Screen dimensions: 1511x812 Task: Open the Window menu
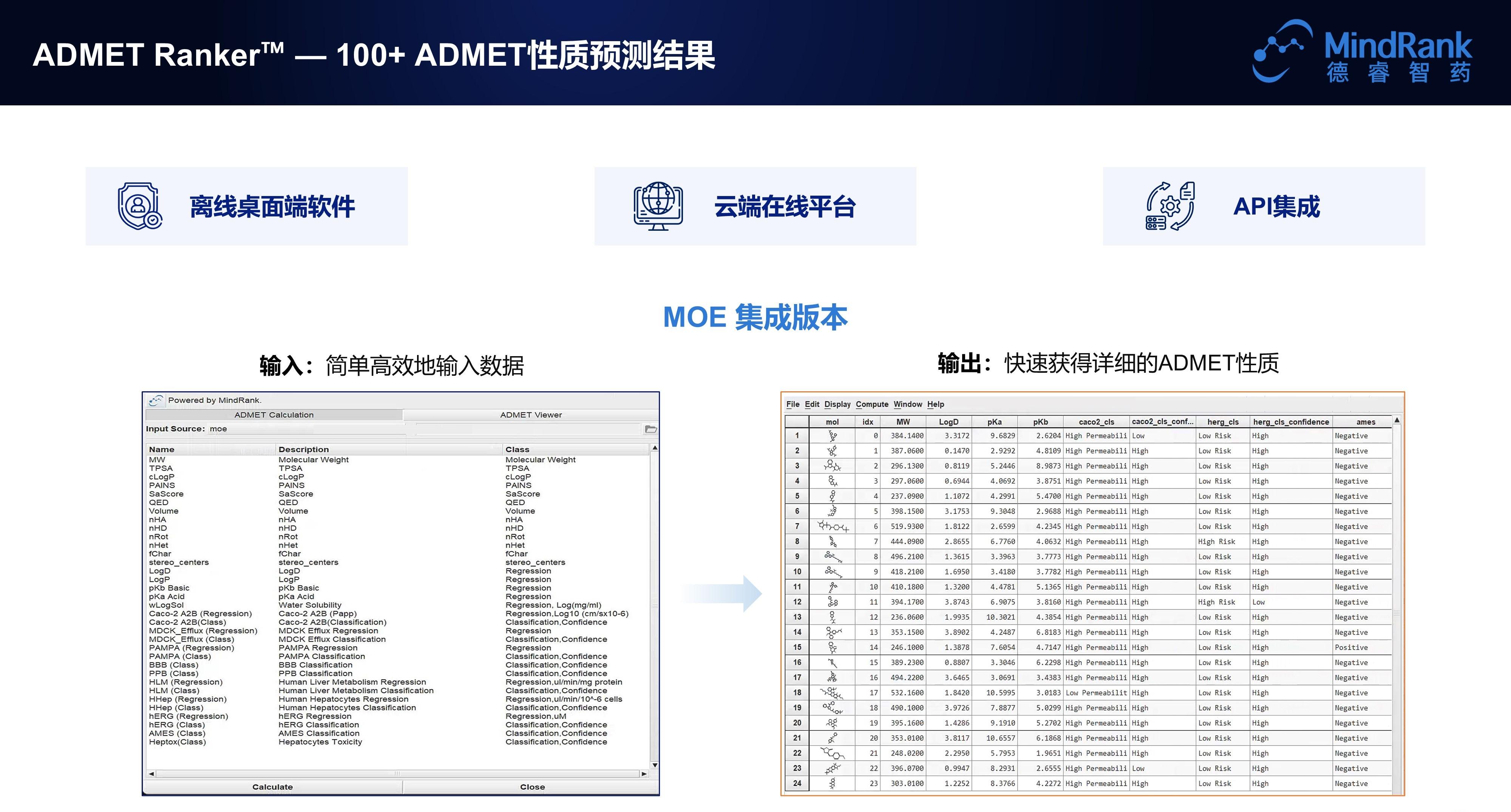coord(908,404)
